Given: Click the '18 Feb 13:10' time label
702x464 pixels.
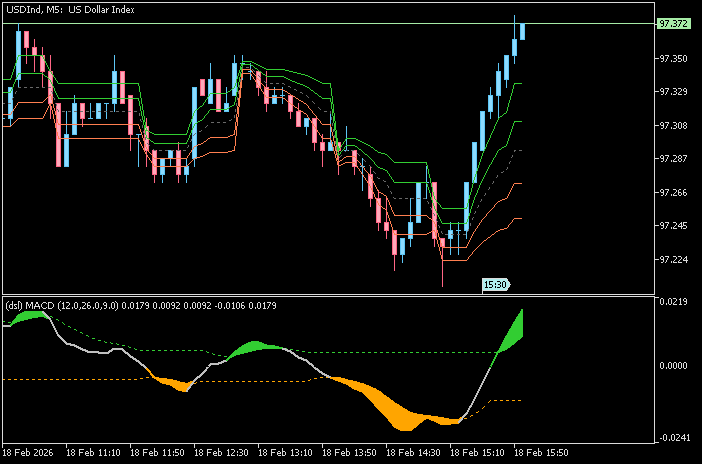Looking at the screenshot, I should pos(286,452).
